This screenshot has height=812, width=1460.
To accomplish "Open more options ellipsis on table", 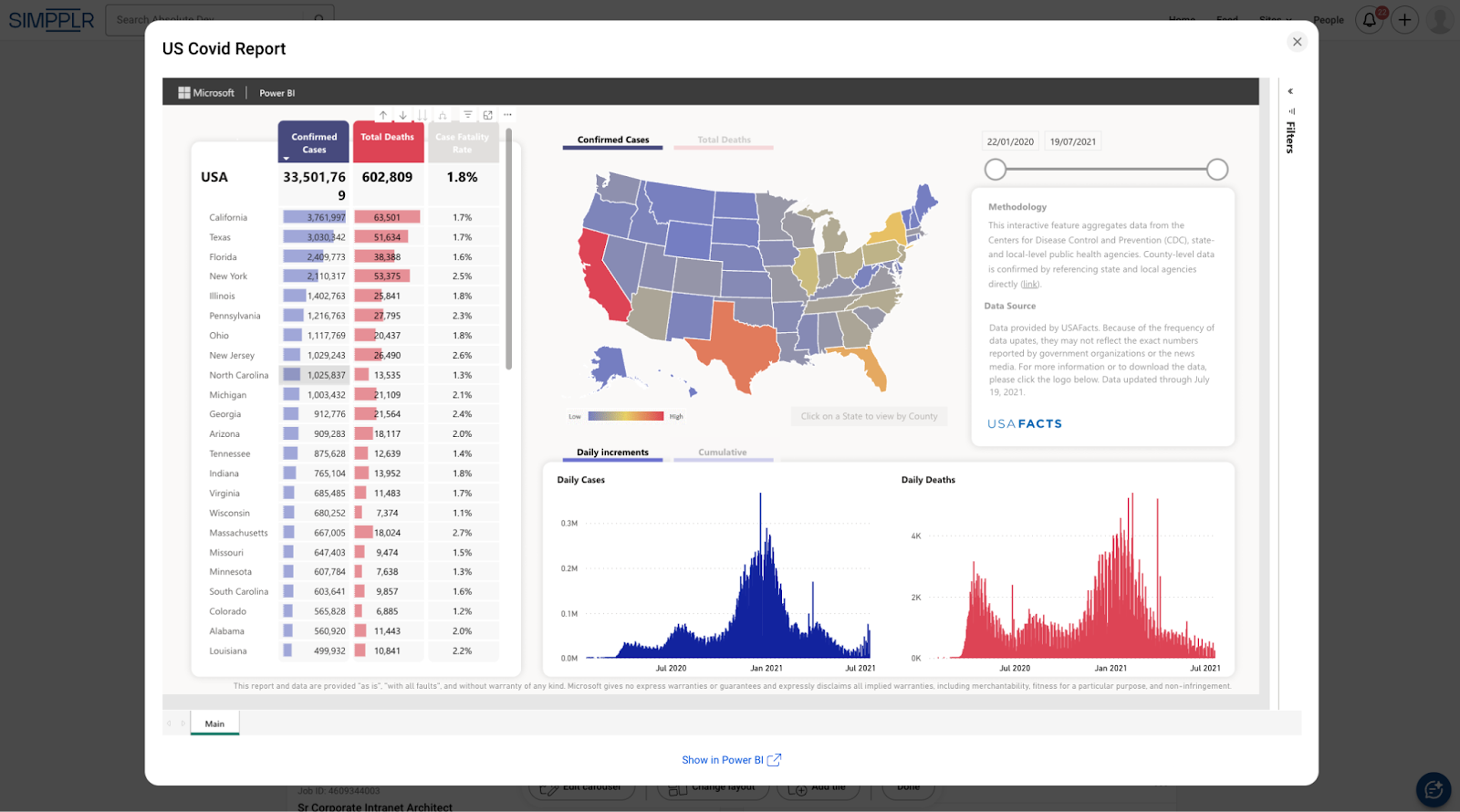I will click(508, 115).
